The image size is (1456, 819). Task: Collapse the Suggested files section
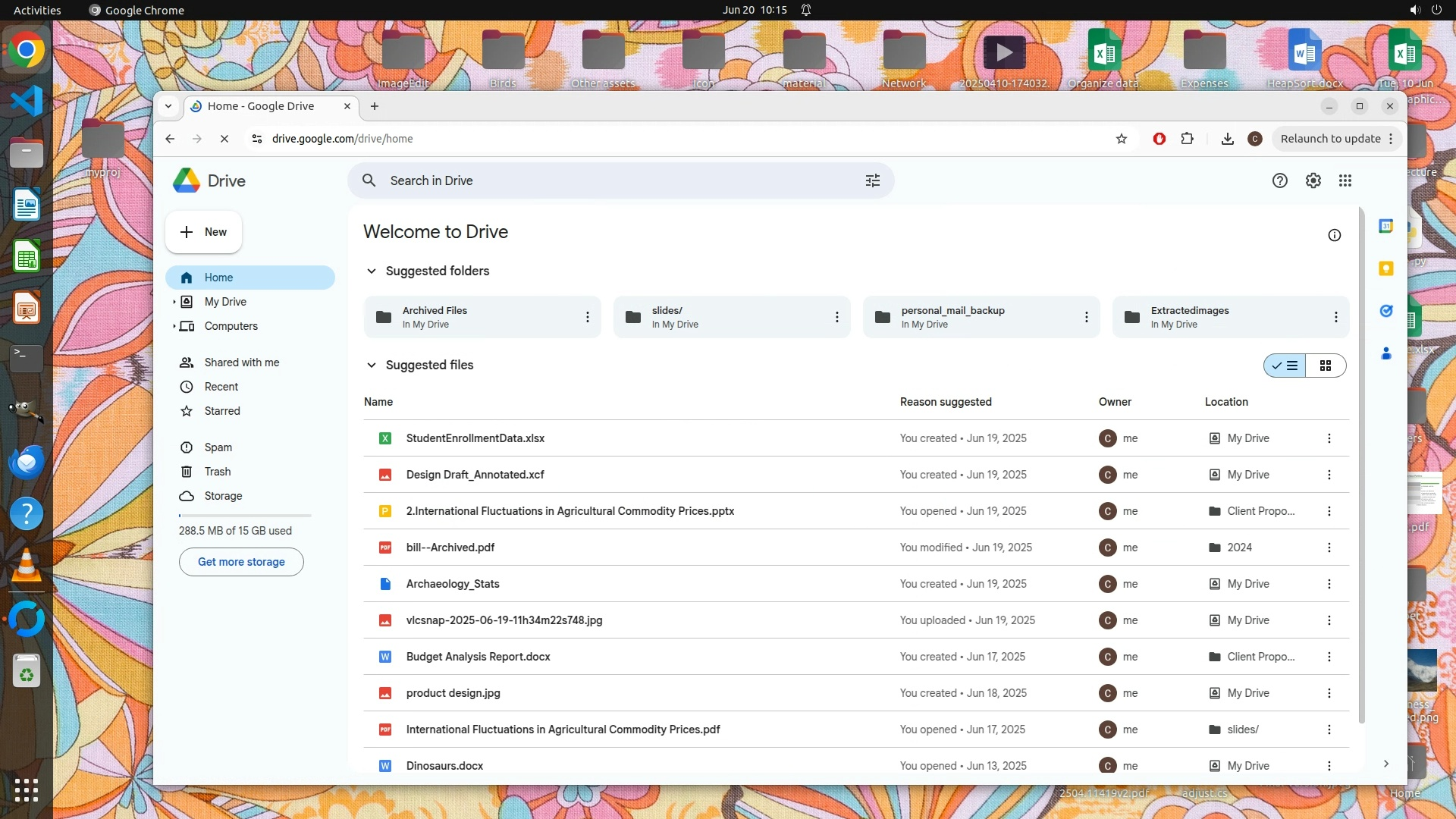(371, 365)
